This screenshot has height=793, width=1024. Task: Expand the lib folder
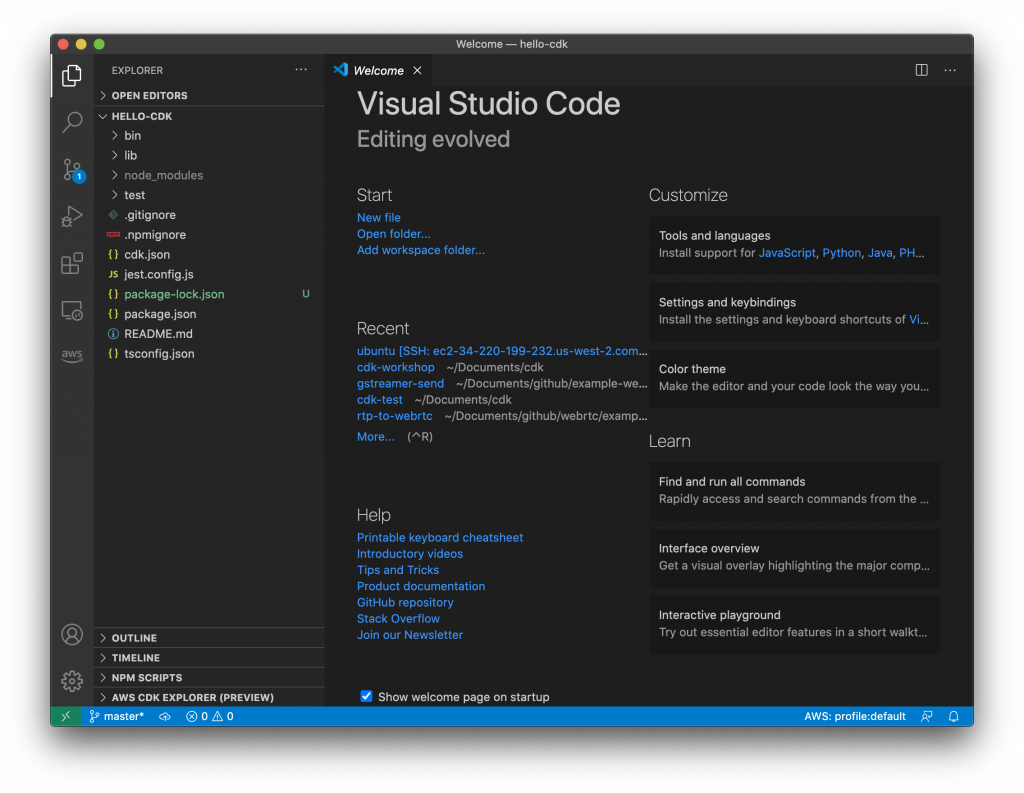tap(130, 155)
